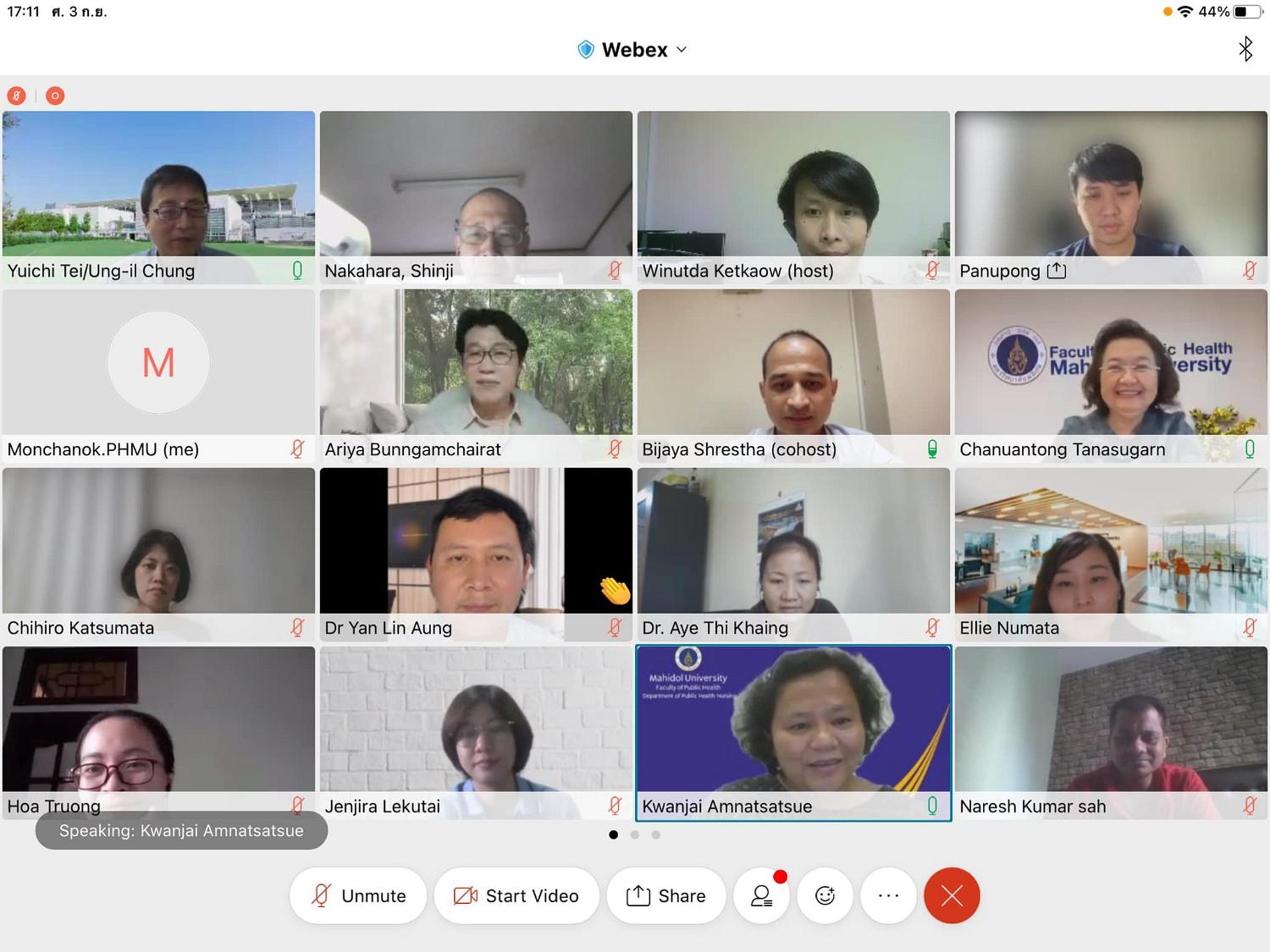The image size is (1270, 952).
Task: Tap Panupong's sharing icon next to name
Action: pyautogui.click(x=1056, y=271)
